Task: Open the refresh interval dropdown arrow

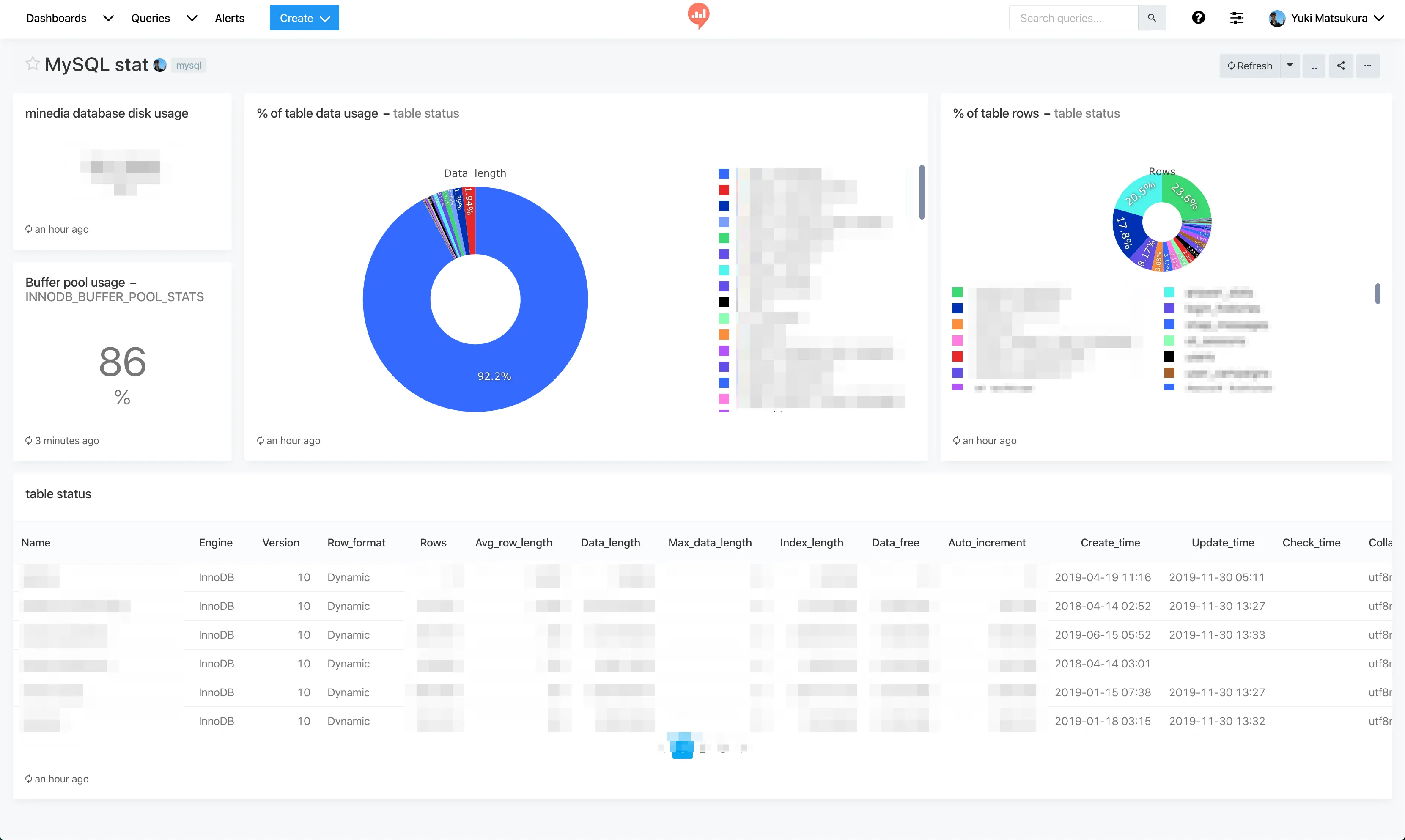Action: 1290,66
